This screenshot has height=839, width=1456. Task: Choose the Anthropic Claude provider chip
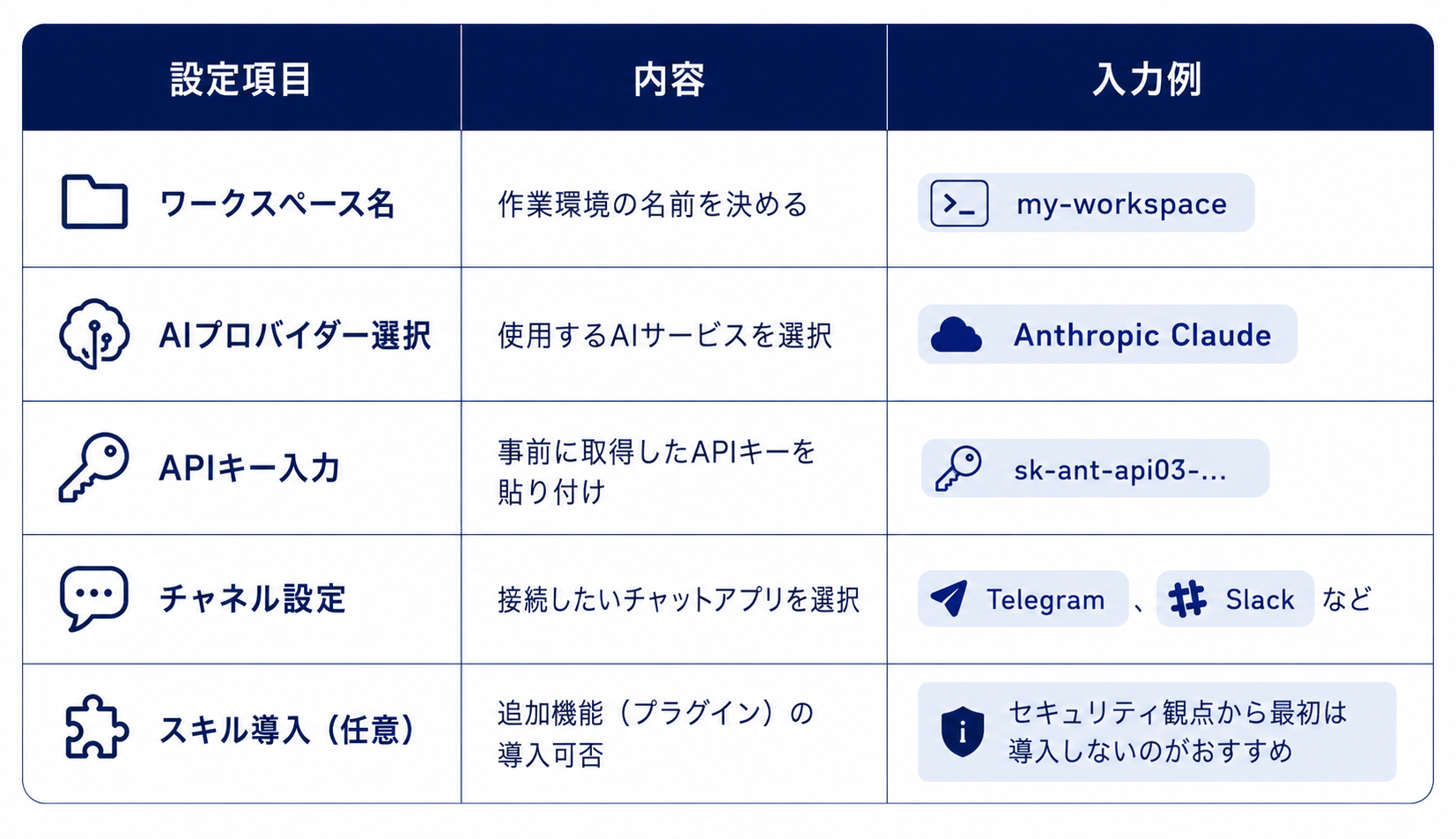pos(1107,335)
